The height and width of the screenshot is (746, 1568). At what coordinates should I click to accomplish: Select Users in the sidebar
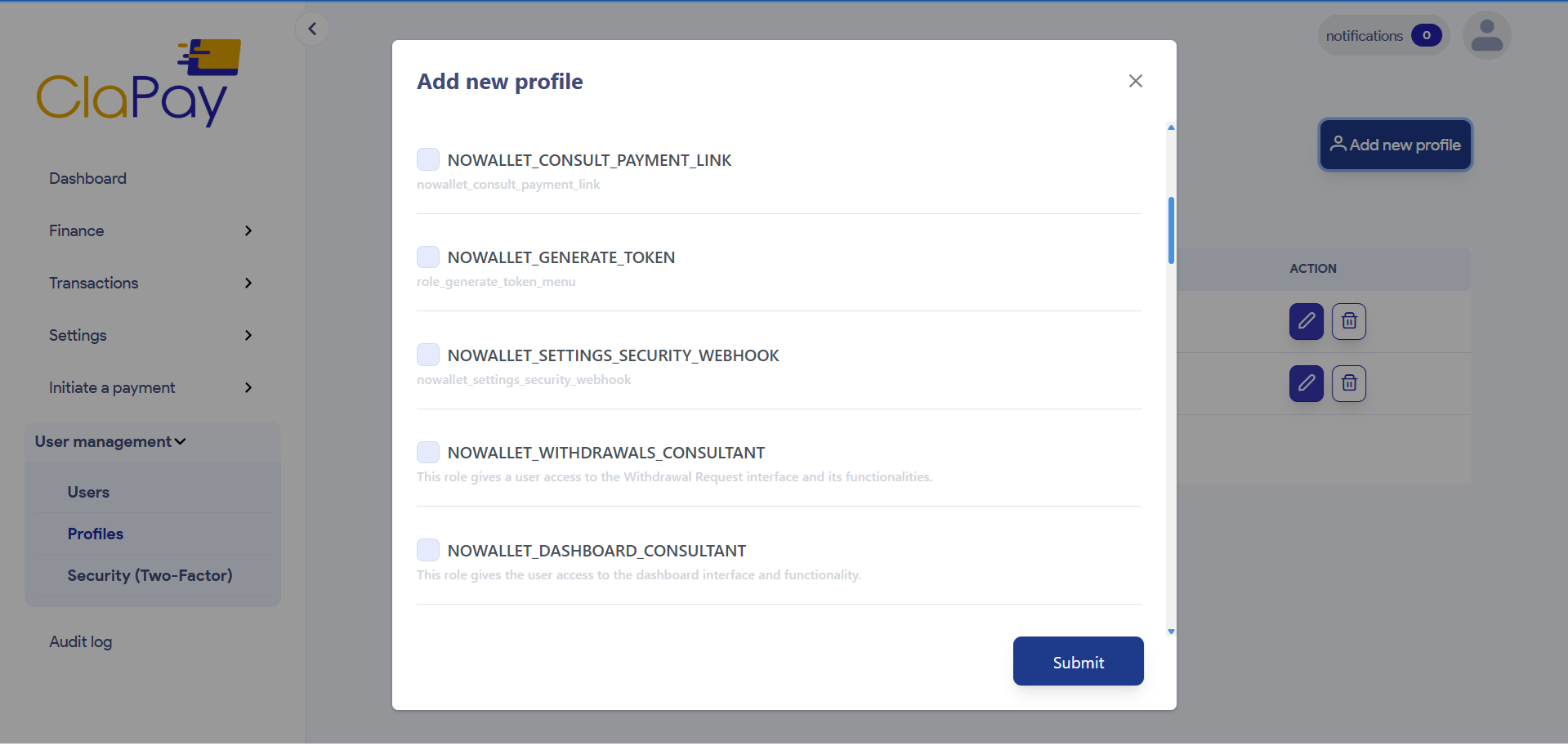88,492
